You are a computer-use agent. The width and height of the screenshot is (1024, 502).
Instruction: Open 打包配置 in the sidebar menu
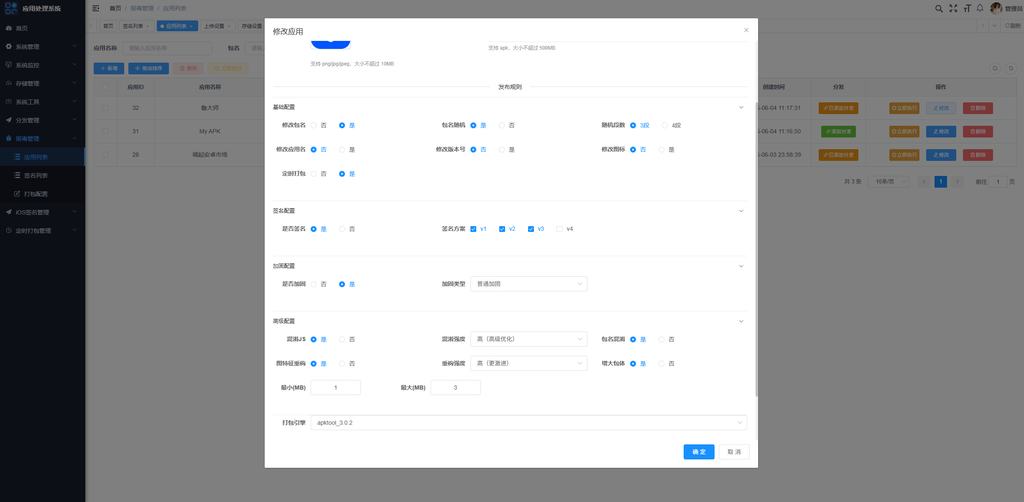(x=42, y=194)
